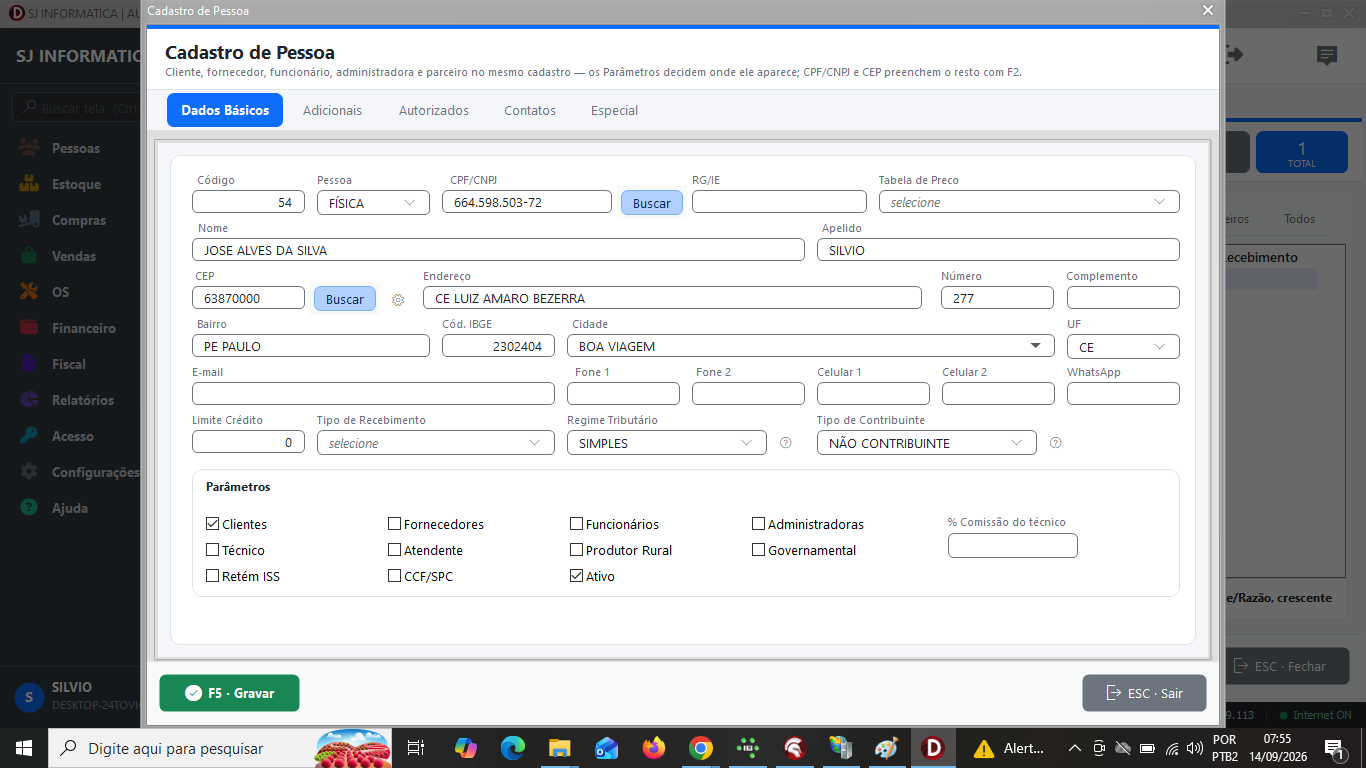Expand the UF dropdown showing CE
The height and width of the screenshot is (768, 1366).
tap(1123, 346)
